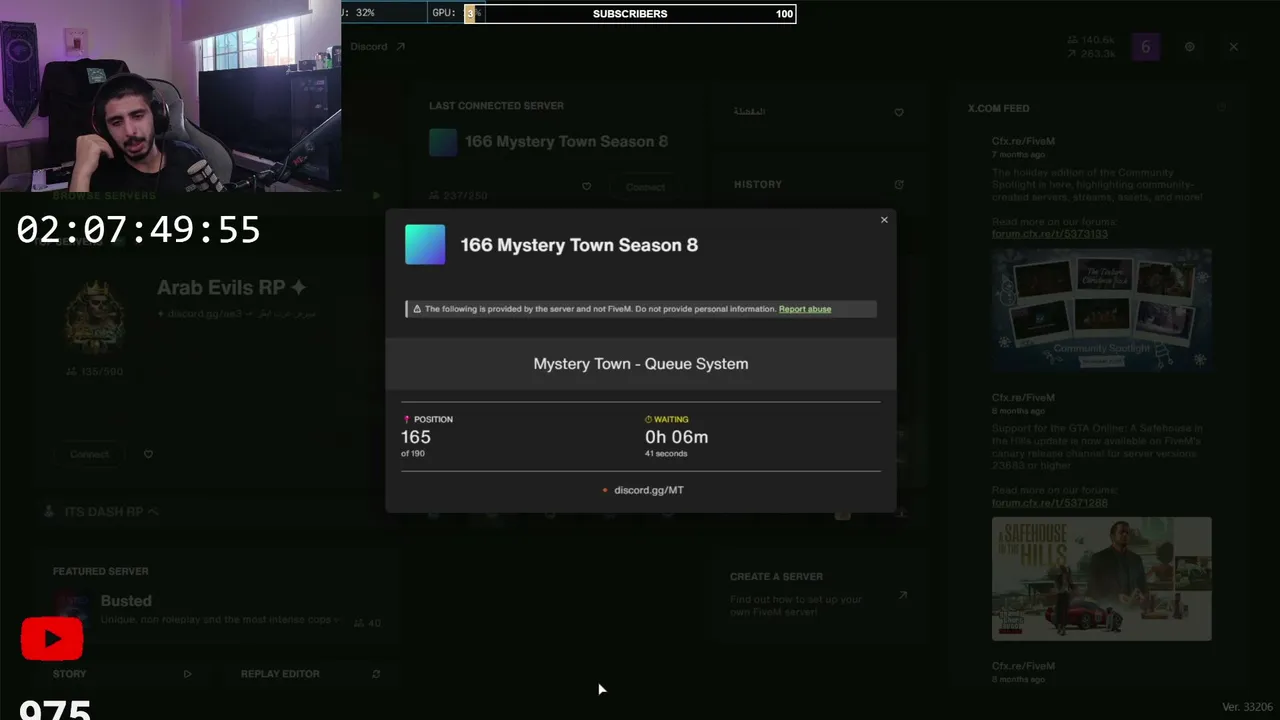This screenshot has width=1280, height=720.
Task: Favorite Arab Evils RP with heart icon
Action: [148, 454]
